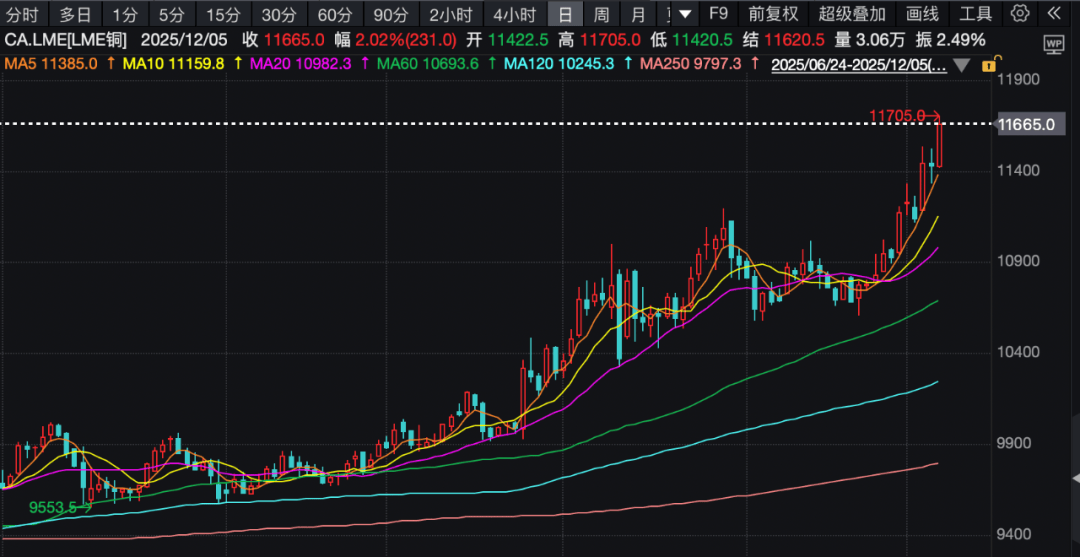Open the 画线 drawing tools button
This screenshot has height=557, width=1080.
pos(922,14)
